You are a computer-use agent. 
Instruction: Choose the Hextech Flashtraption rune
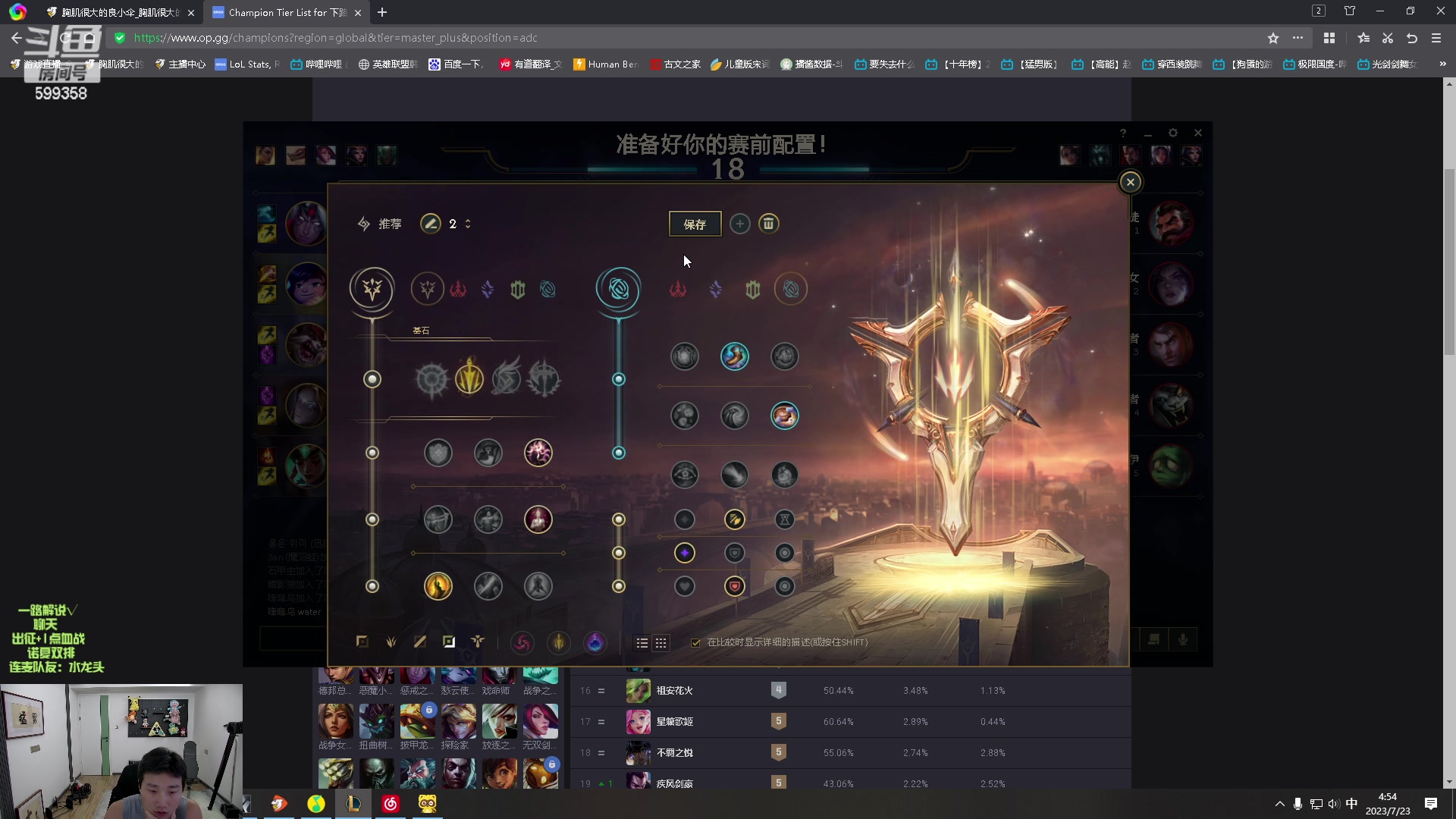[685, 356]
